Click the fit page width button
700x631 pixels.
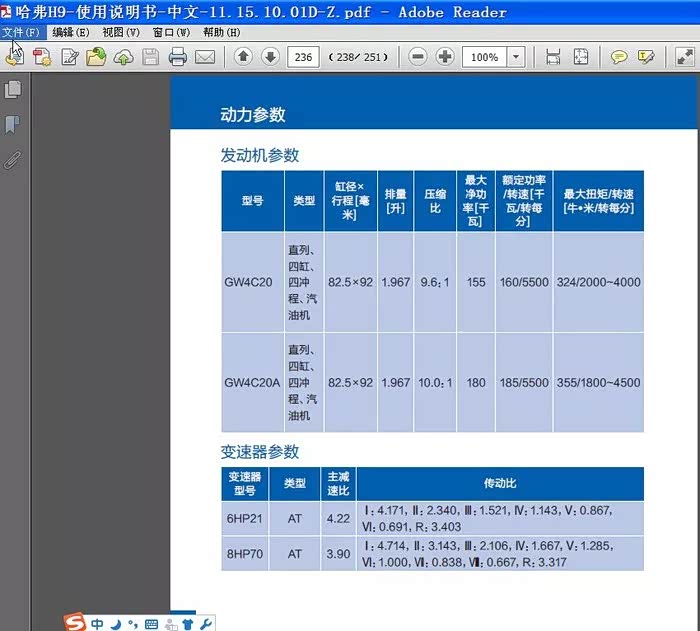pyautogui.click(x=553, y=57)
